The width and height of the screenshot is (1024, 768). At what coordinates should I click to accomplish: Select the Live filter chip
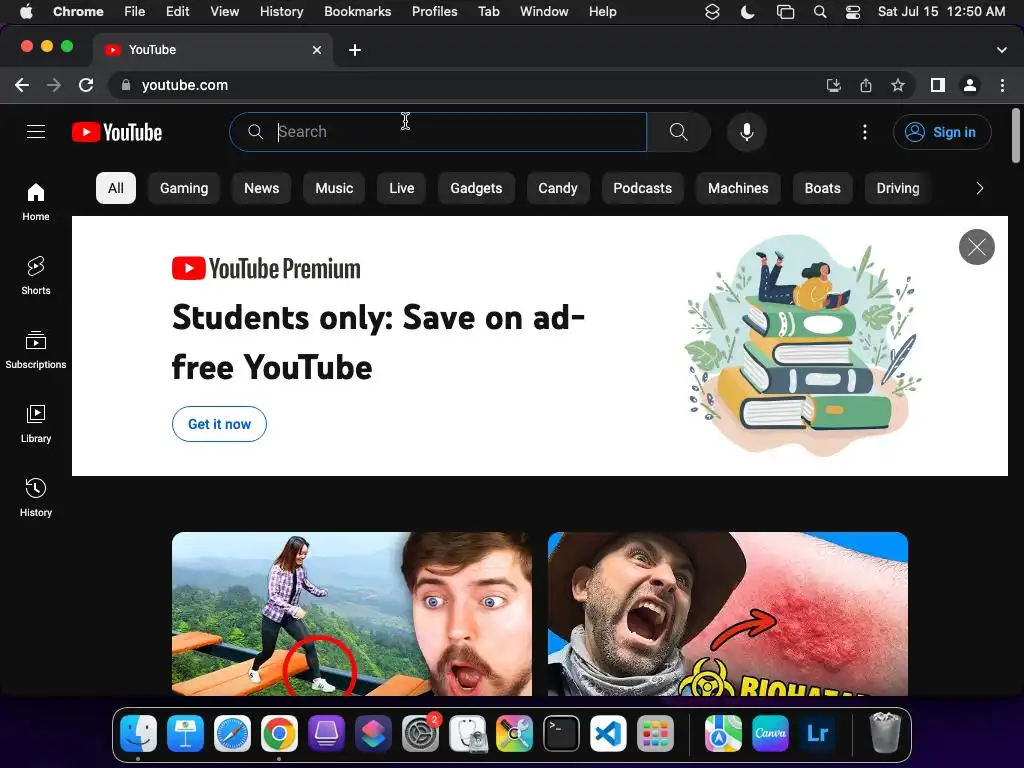click(402, 188)
